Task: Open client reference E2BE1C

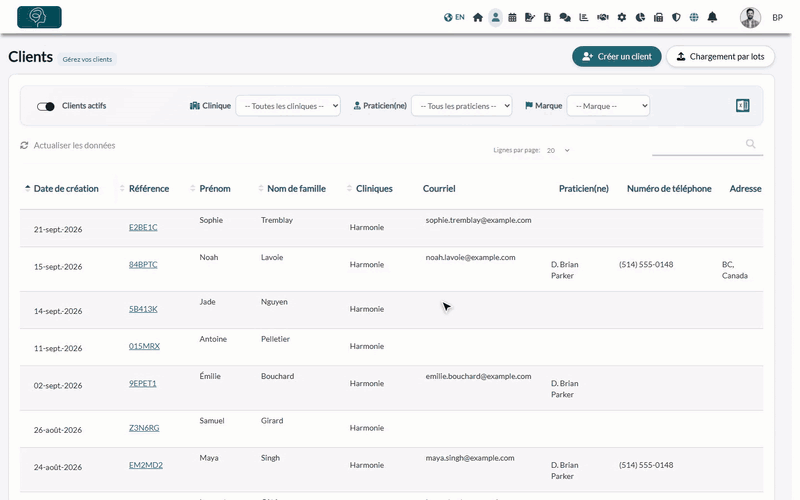Action: click(x=143, y=227)
